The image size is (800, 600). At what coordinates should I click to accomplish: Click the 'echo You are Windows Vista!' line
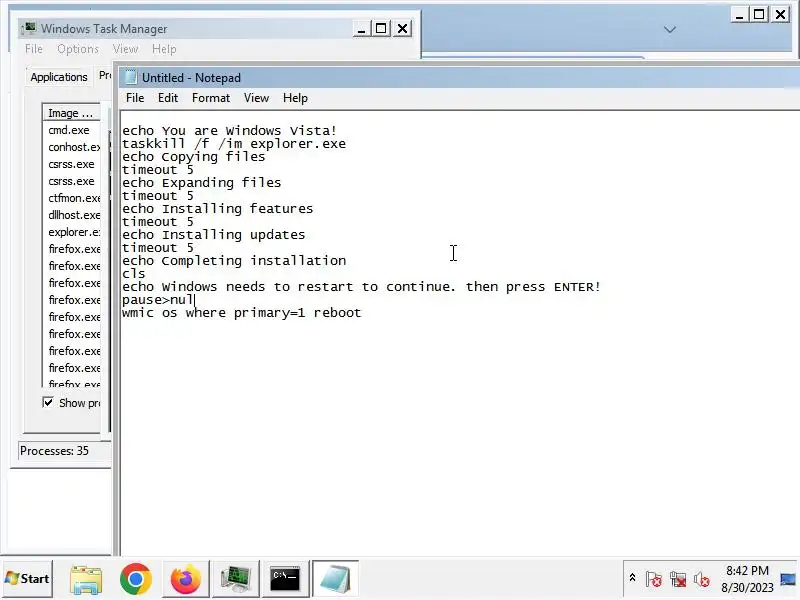point(230,131)
